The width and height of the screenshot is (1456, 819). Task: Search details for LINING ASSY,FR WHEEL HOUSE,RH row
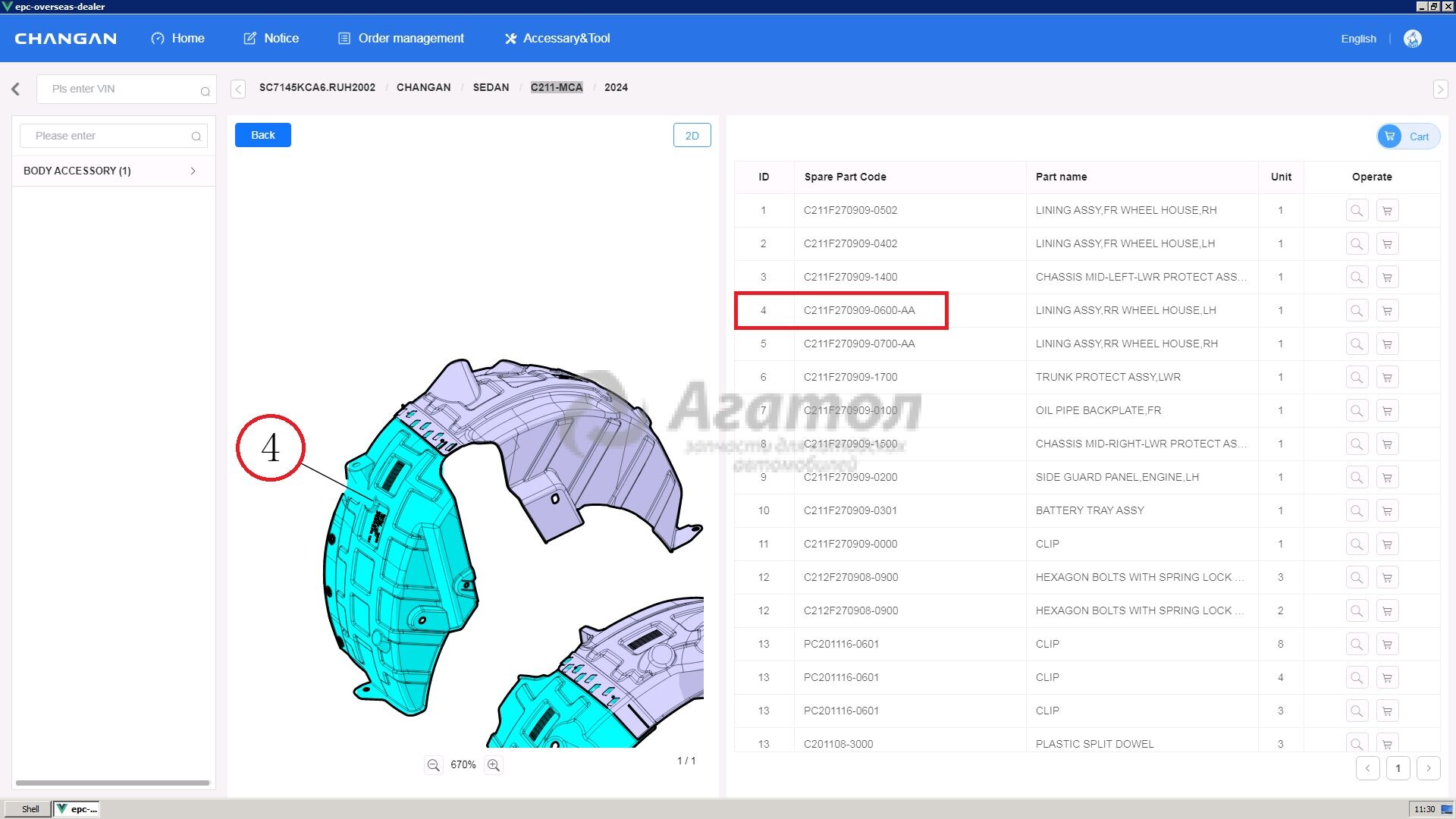1357,211
